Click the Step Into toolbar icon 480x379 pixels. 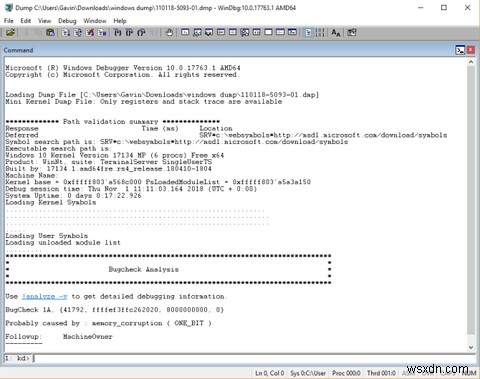(x=117, y=32)
